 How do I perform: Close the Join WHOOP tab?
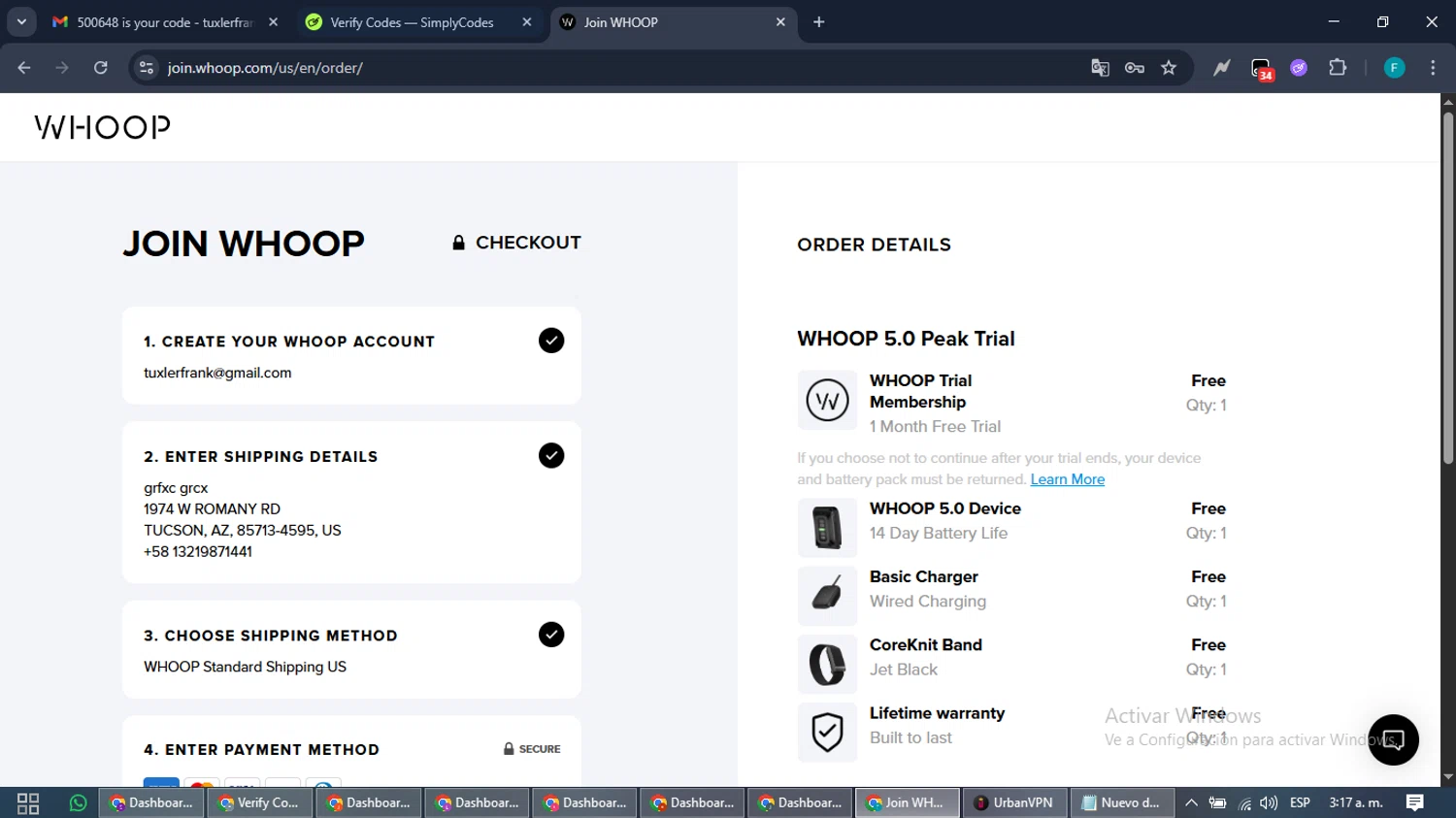click(780, 22)
